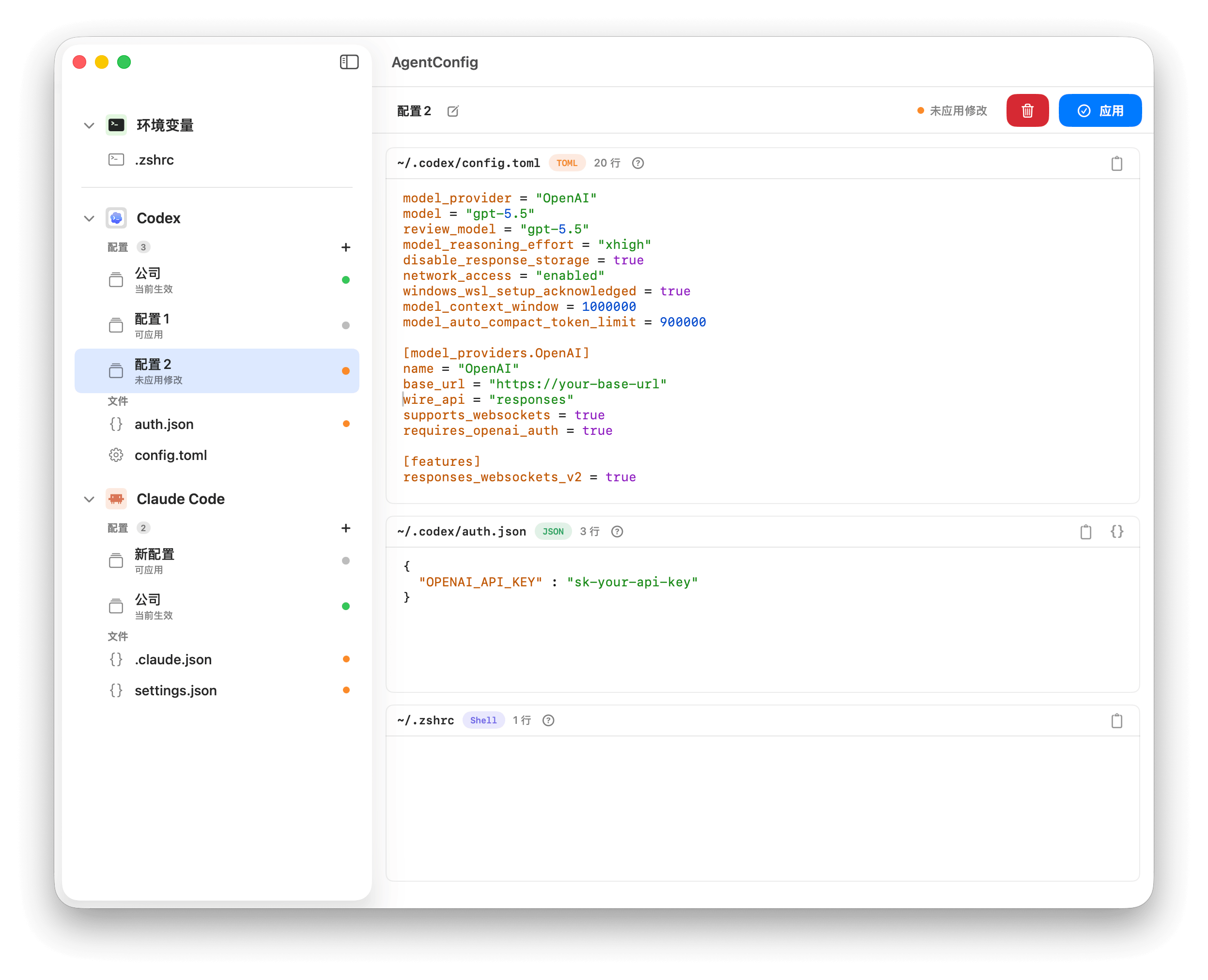Click the 环境变量 terminal icon
The width and height of the screenshot is (1208, 980).
click(116, 125)
